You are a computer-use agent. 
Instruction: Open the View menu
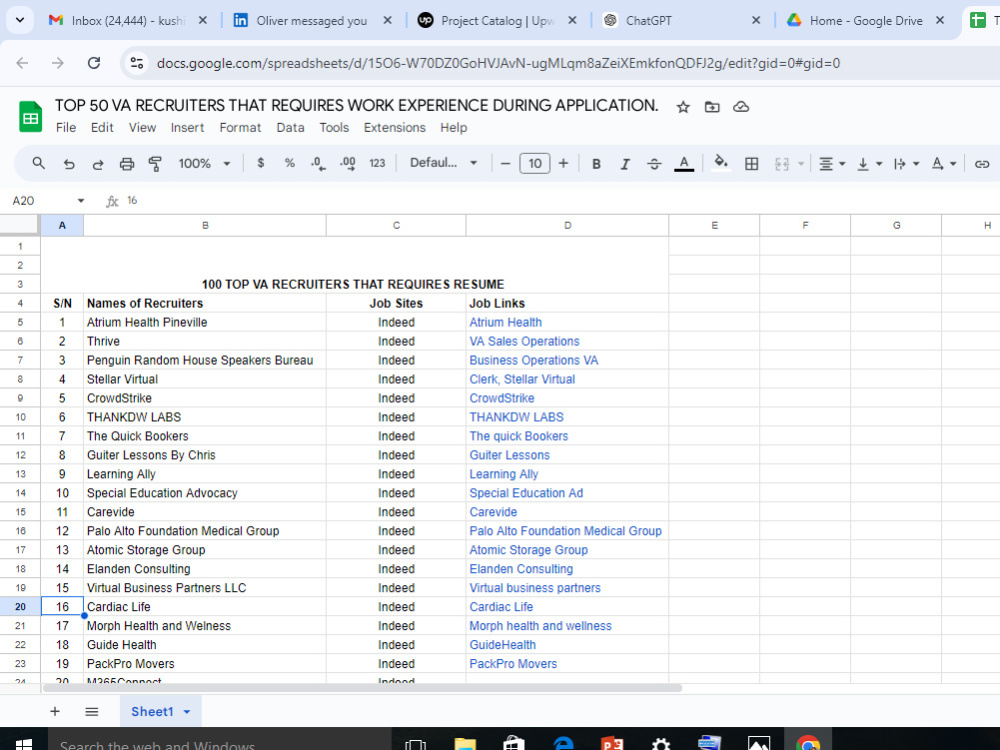[x=142, y=128]
